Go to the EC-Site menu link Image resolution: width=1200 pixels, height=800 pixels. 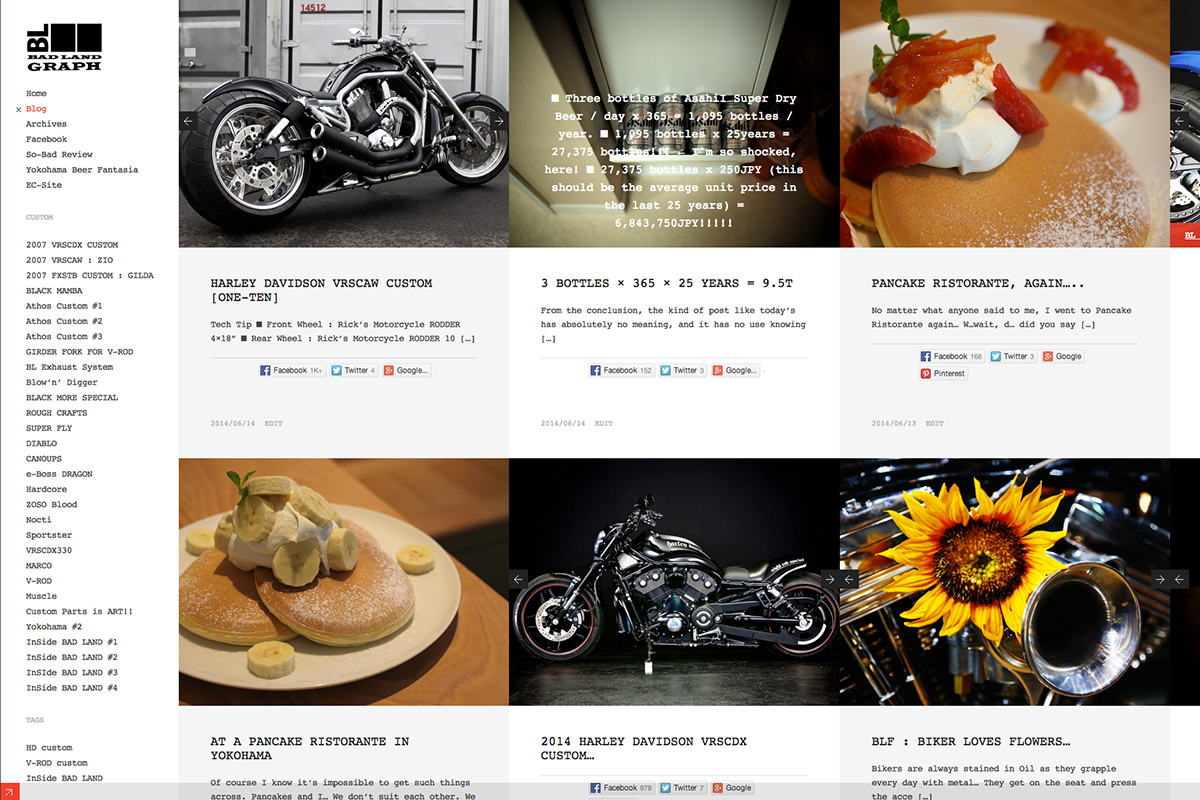point(44,185)
